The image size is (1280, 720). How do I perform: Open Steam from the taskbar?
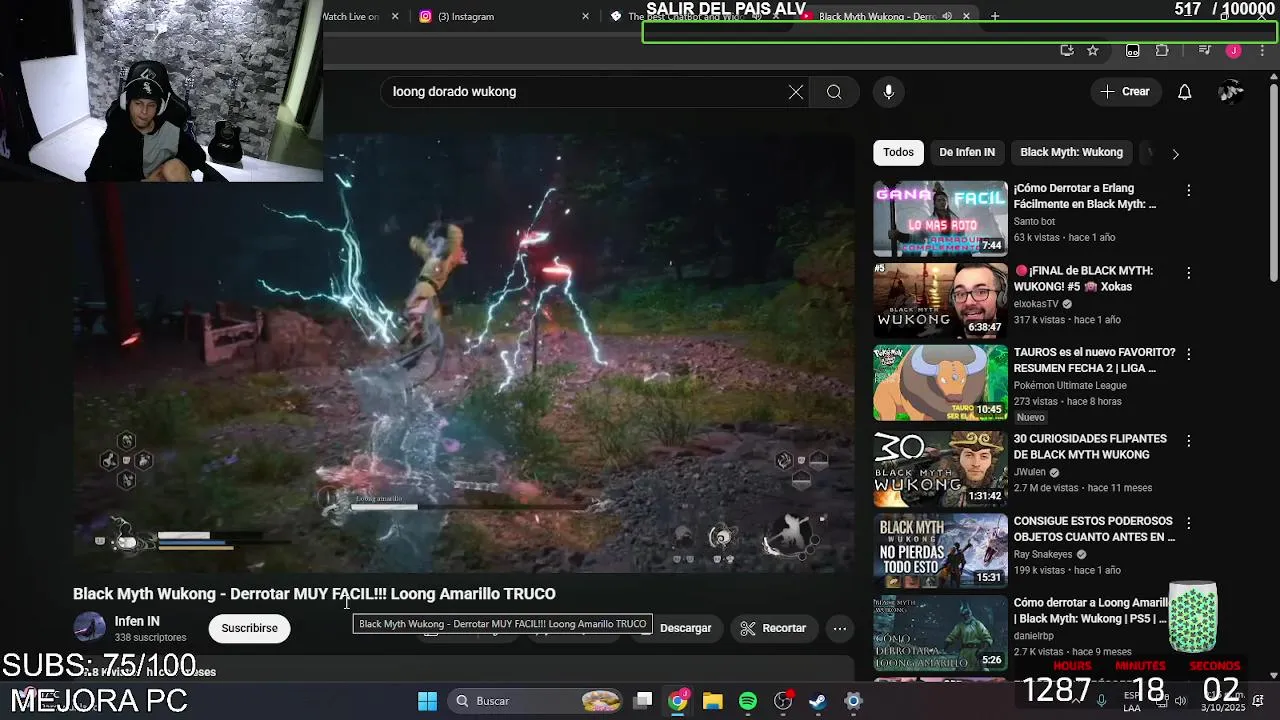tap(818, 701)
